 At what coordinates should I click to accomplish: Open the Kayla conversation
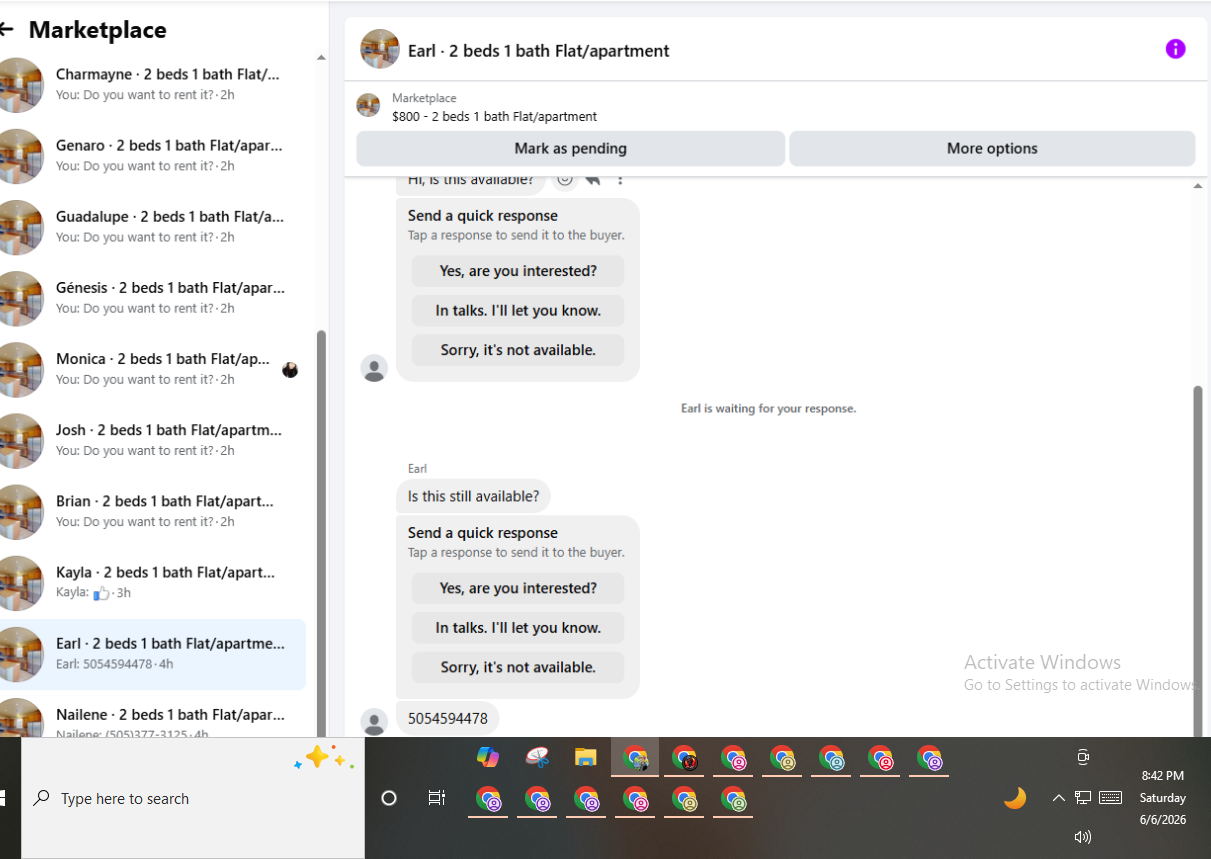click(x=153, y=582)
